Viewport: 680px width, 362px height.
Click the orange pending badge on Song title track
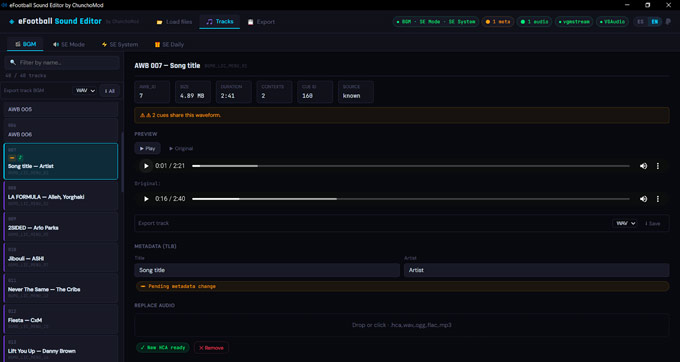tap(12, 158)
